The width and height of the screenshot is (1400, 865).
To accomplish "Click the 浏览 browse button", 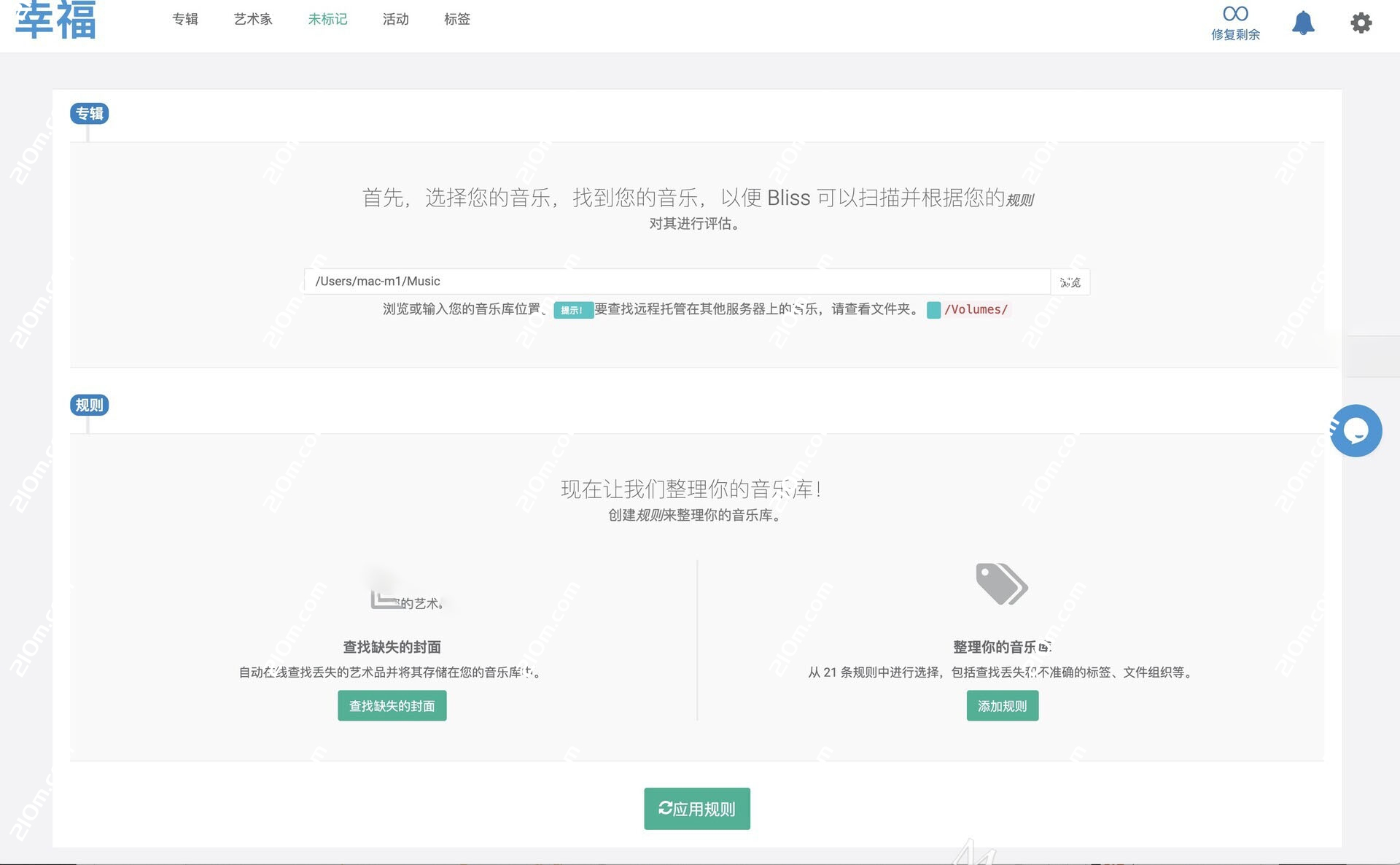I will 1070,282.
